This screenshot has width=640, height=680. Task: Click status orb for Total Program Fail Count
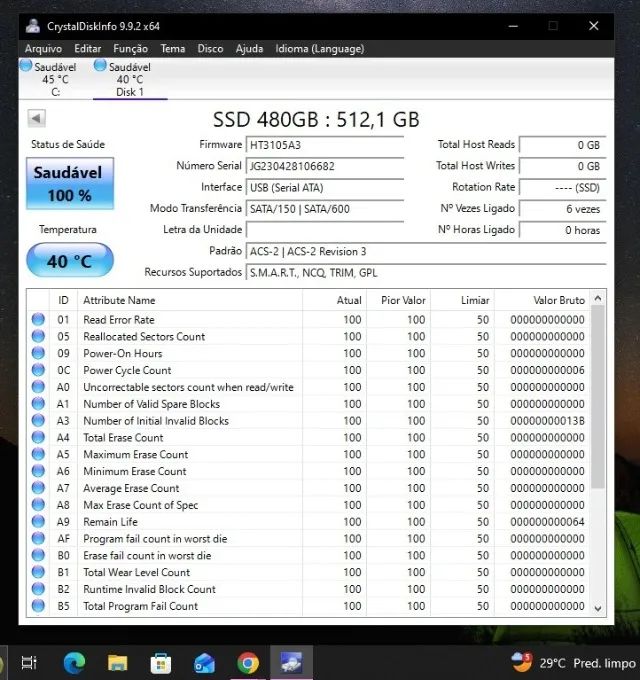tap(38, 605)
